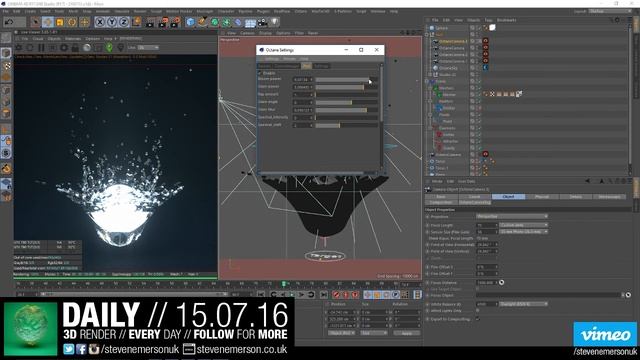Select the Spline Pen tool icon

202,22
